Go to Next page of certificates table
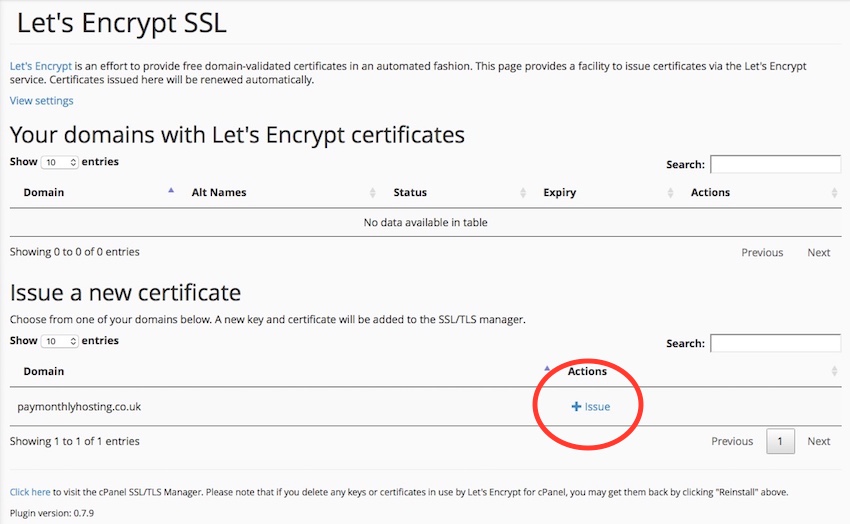Screen dimensions: 850x524 (819, 253)
